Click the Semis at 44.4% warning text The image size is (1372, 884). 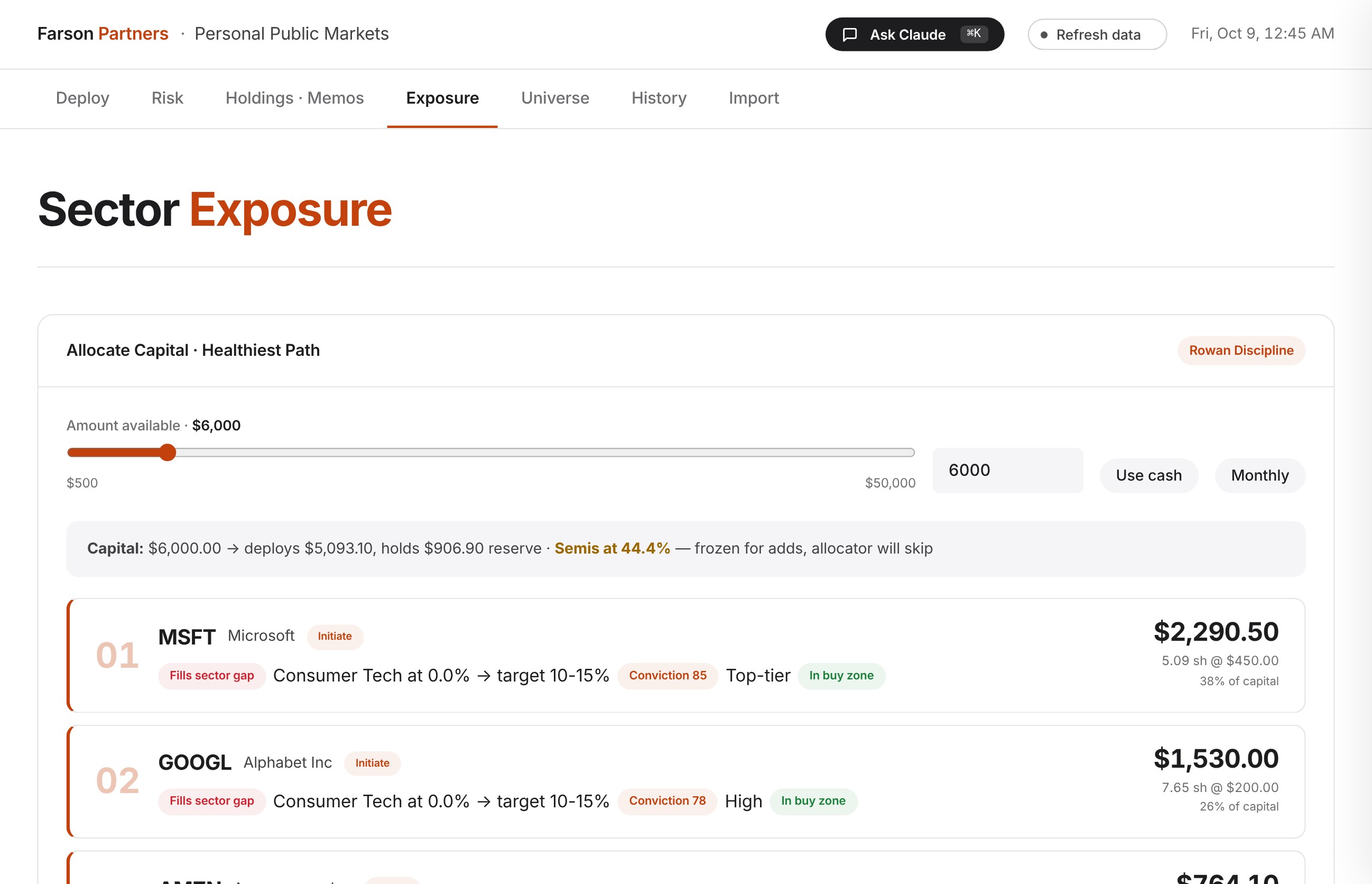[612, 548]
